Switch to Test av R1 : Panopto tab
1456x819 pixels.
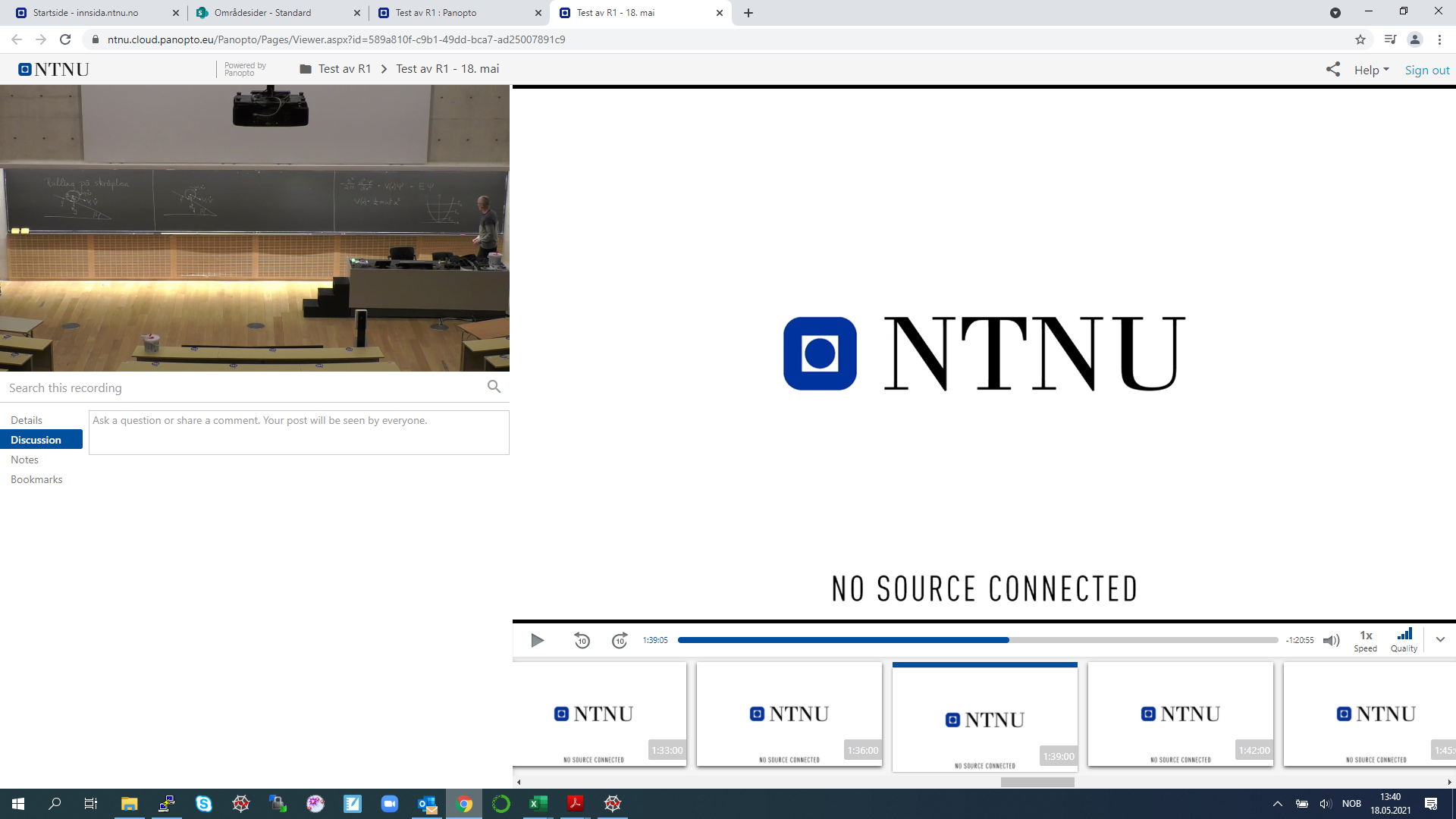click(x=459, y=13)
